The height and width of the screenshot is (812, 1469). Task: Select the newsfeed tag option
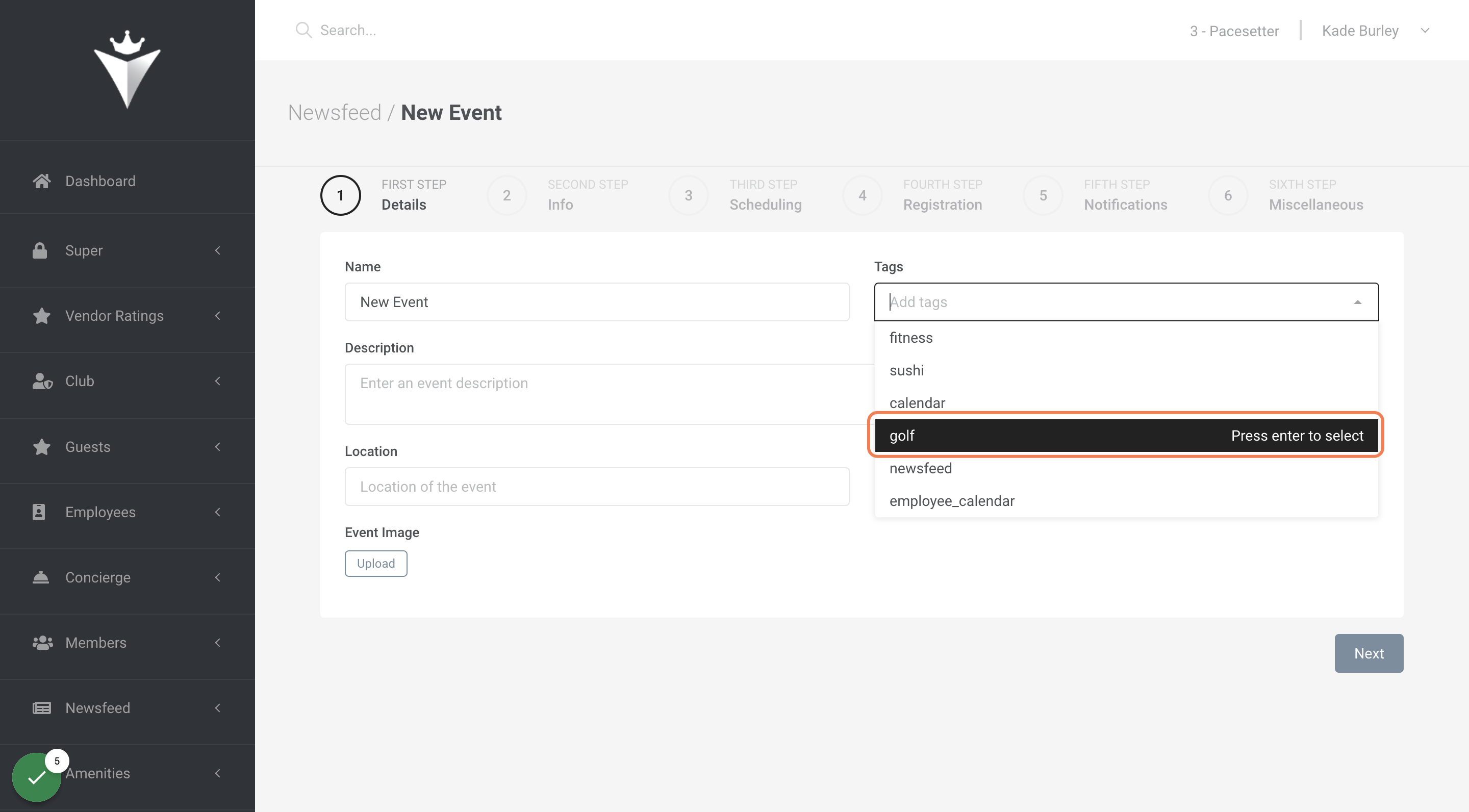pos(1126,468)
